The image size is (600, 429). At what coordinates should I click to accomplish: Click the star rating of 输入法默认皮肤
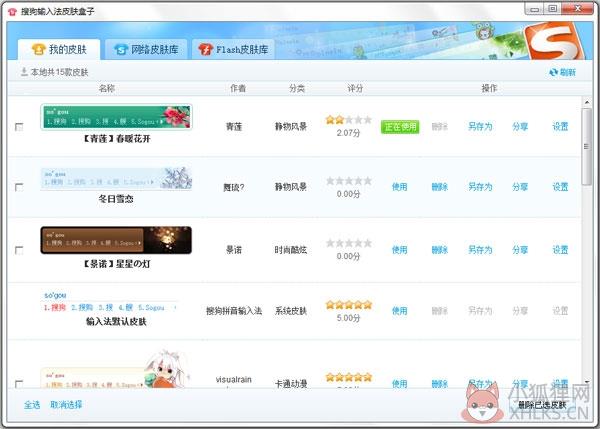tap(349, 305)
